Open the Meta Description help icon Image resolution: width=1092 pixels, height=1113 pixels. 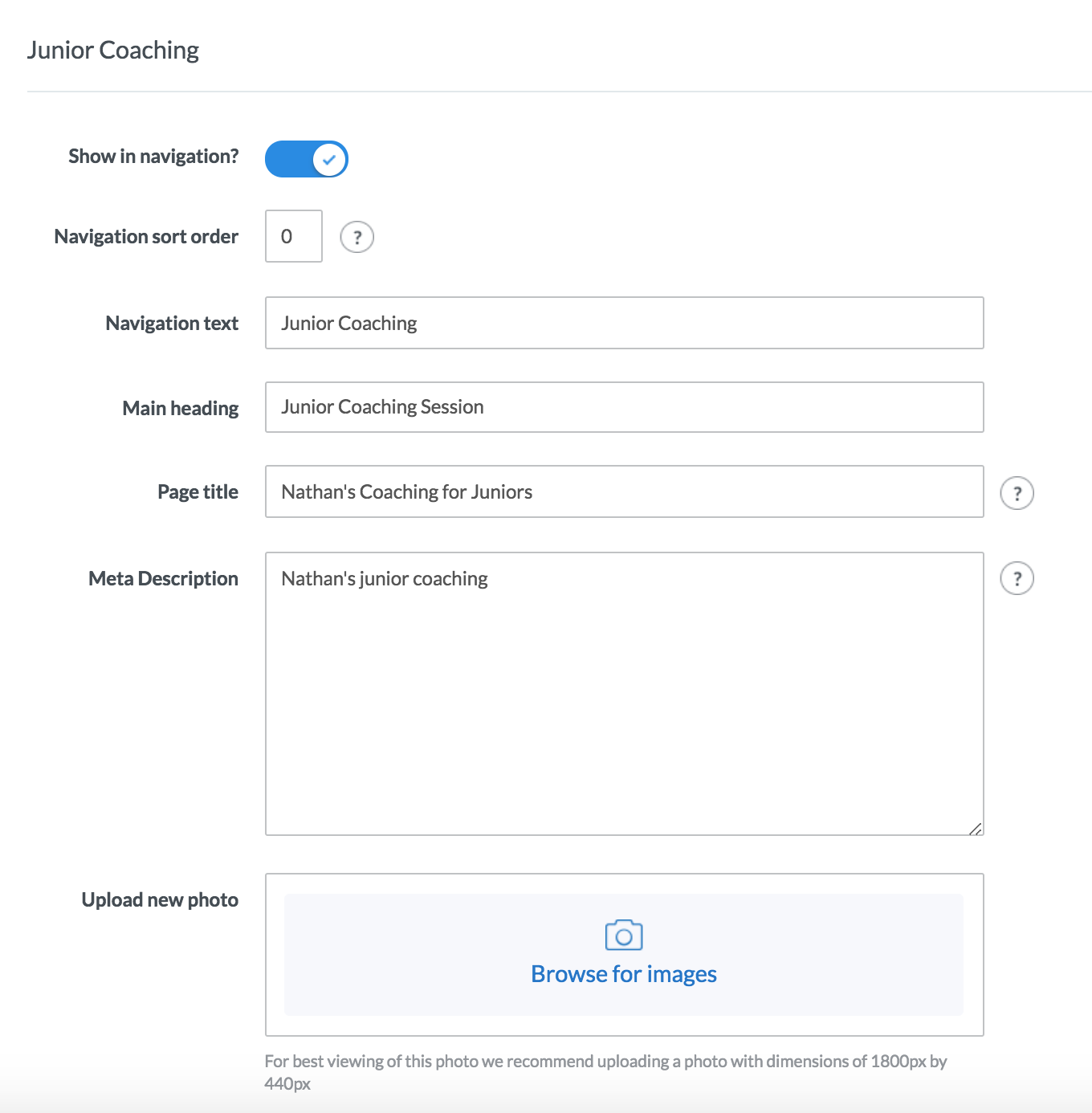[x=1017, y=578]
